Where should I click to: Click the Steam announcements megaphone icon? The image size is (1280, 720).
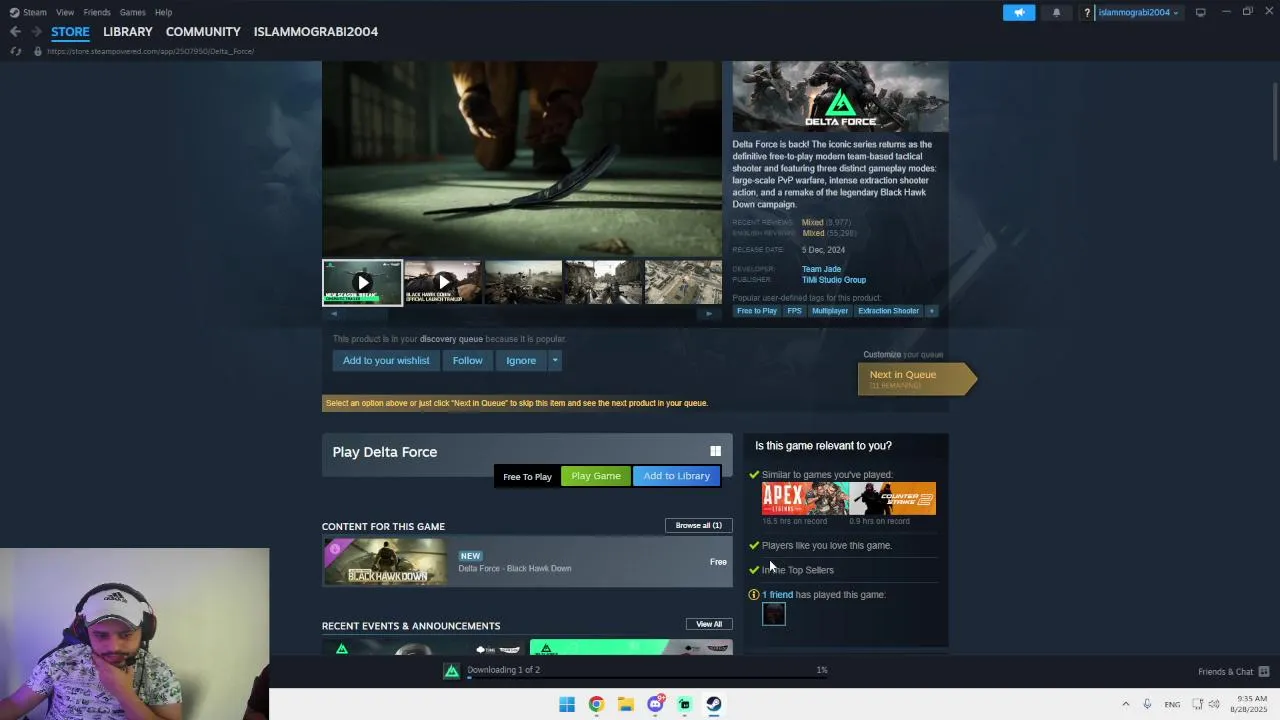(1019, 12)
